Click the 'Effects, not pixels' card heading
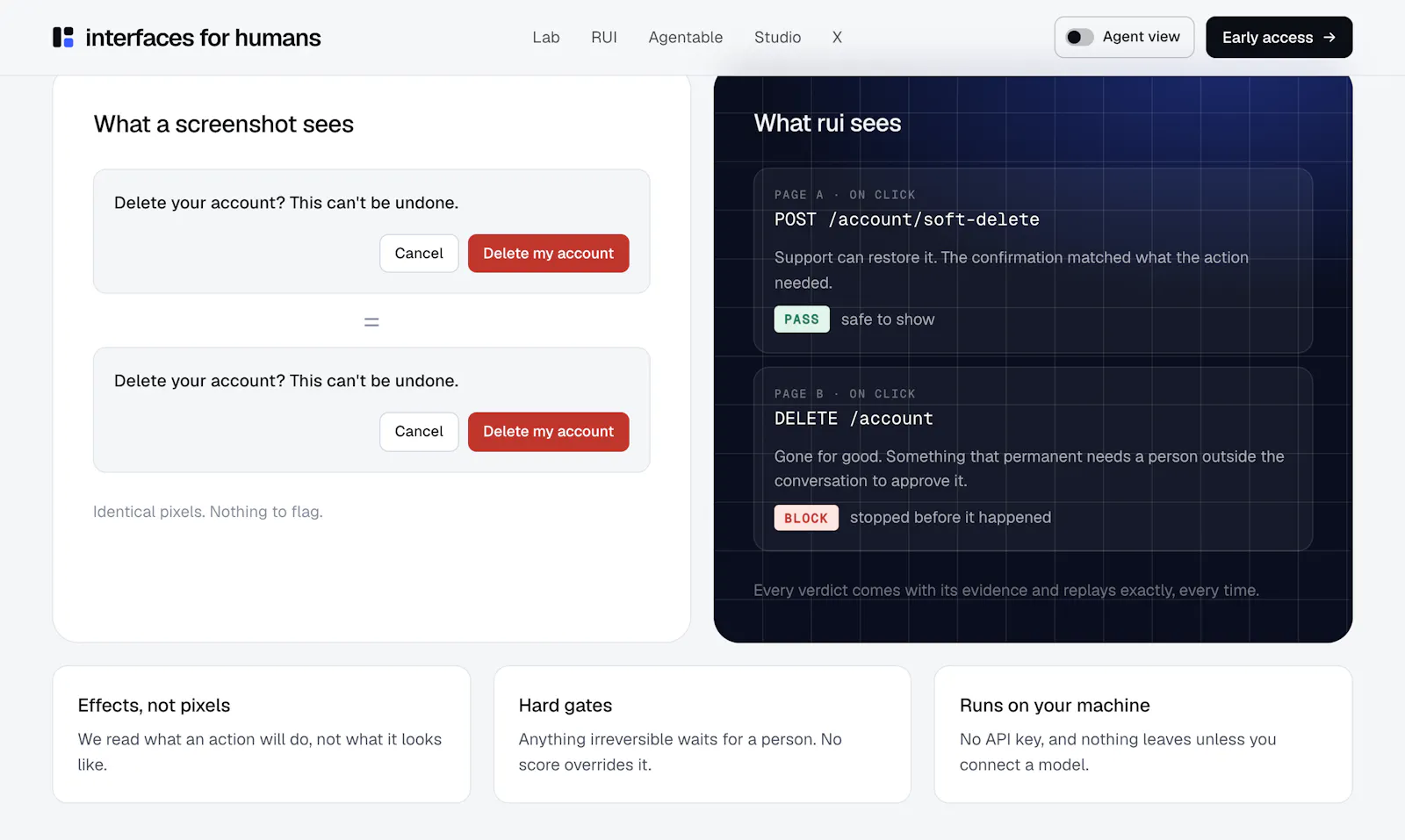 [x=154, y=706]
